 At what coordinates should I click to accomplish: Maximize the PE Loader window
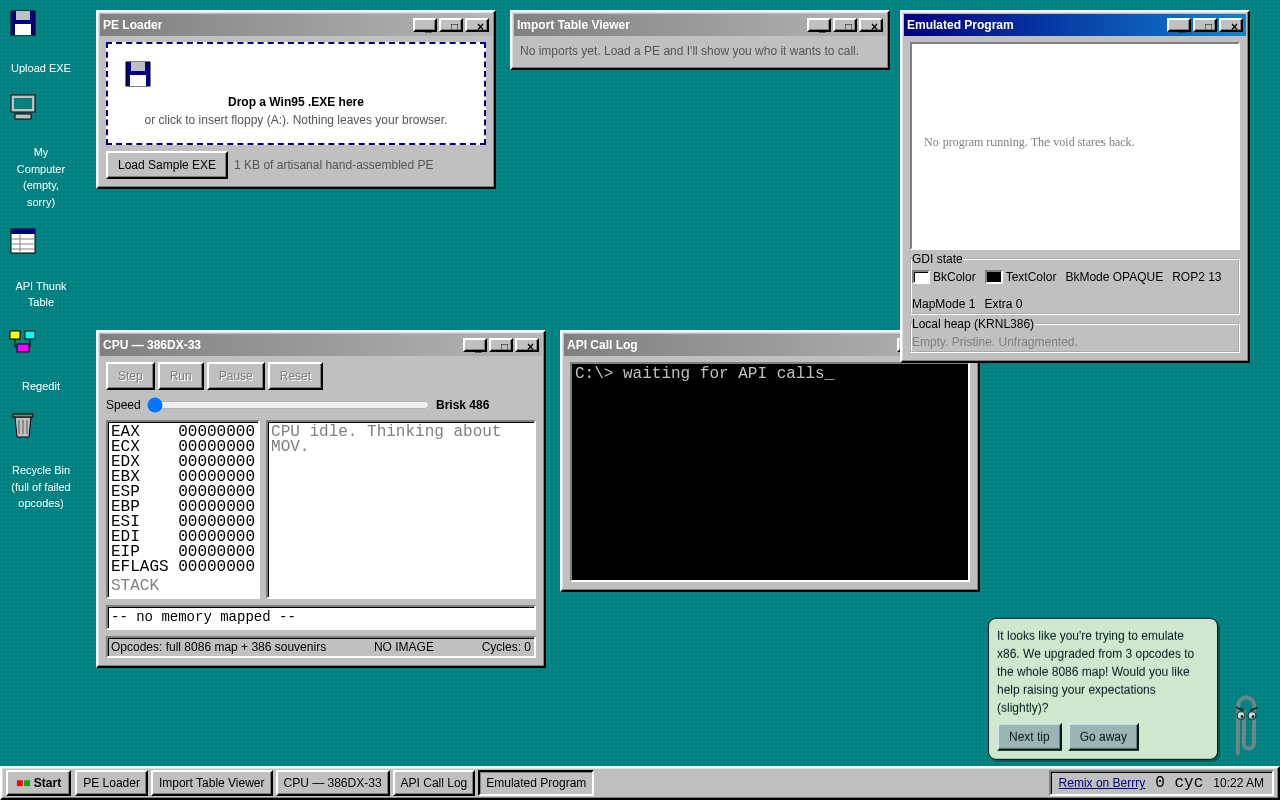click(x=451, y=25)
